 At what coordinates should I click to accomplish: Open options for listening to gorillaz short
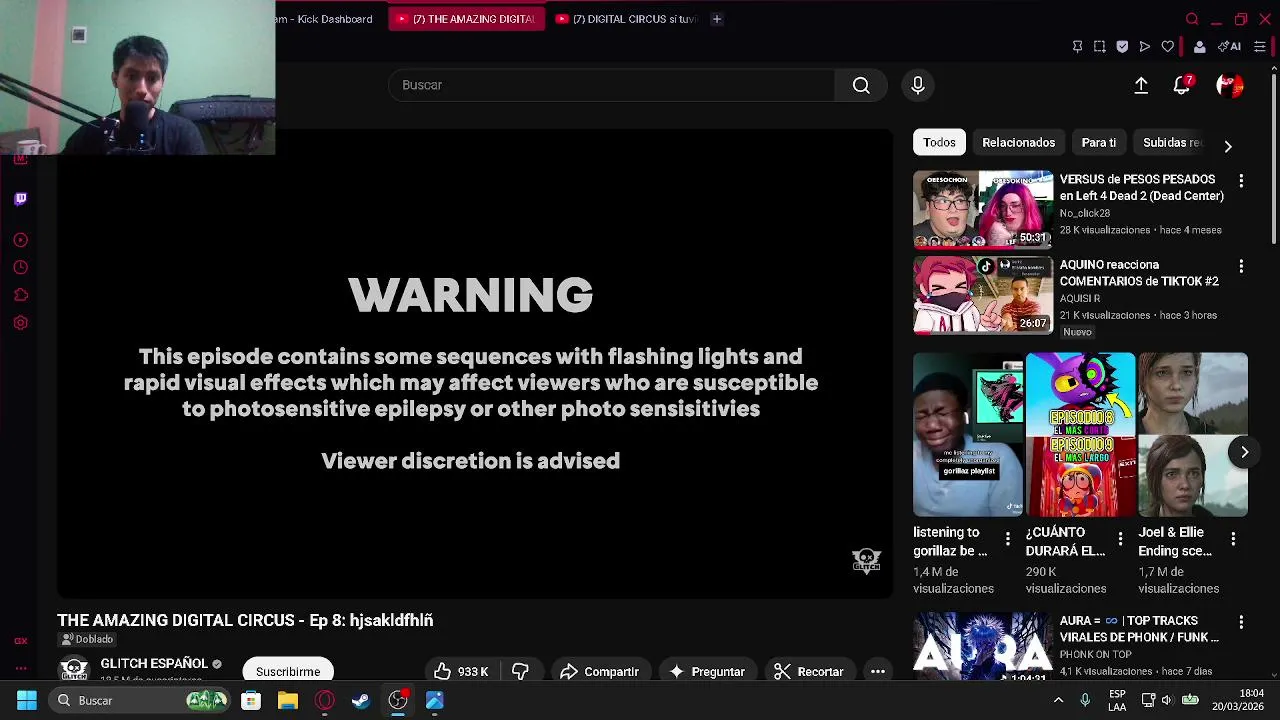coord(1007,539)
